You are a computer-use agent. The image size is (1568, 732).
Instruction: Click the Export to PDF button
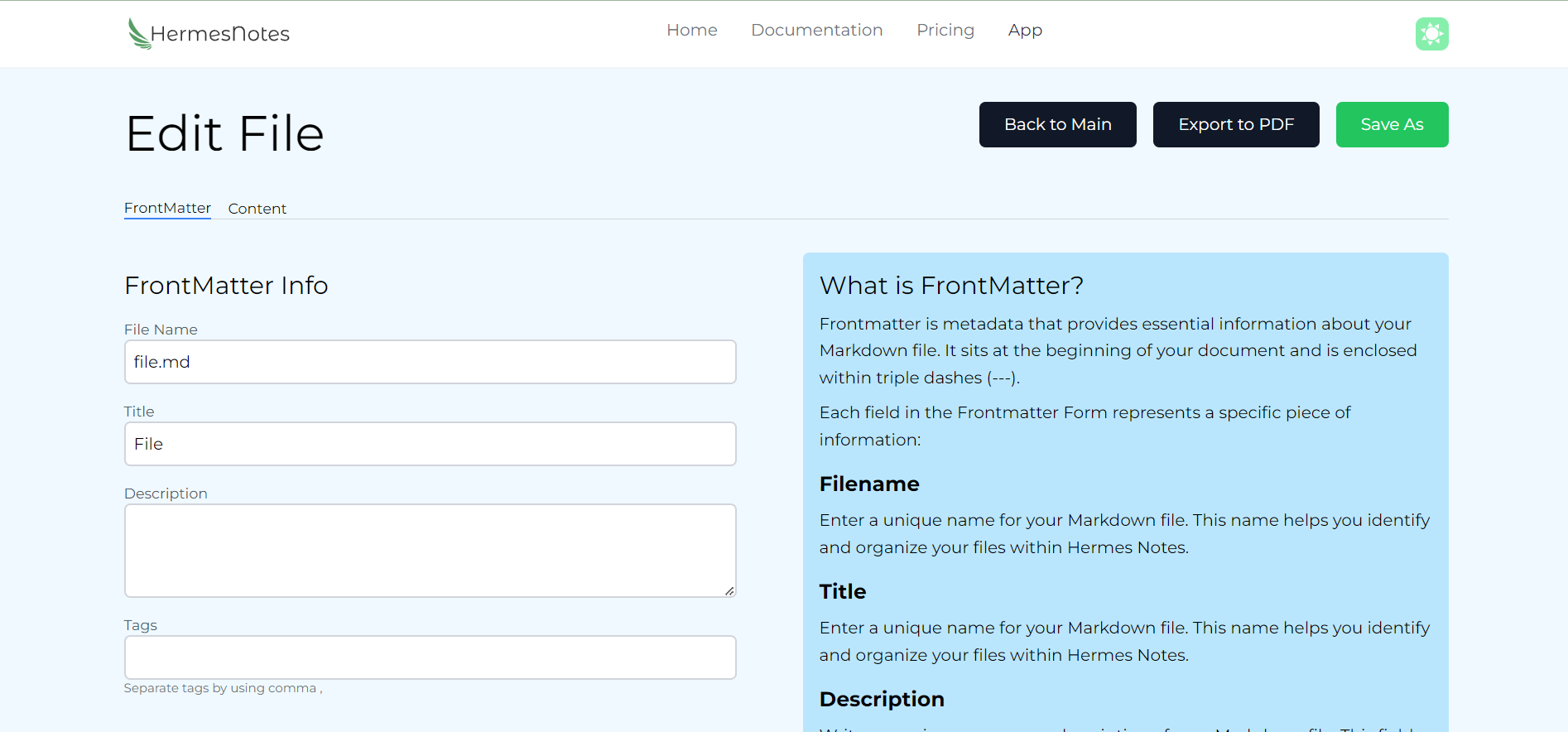point(1236,124)
